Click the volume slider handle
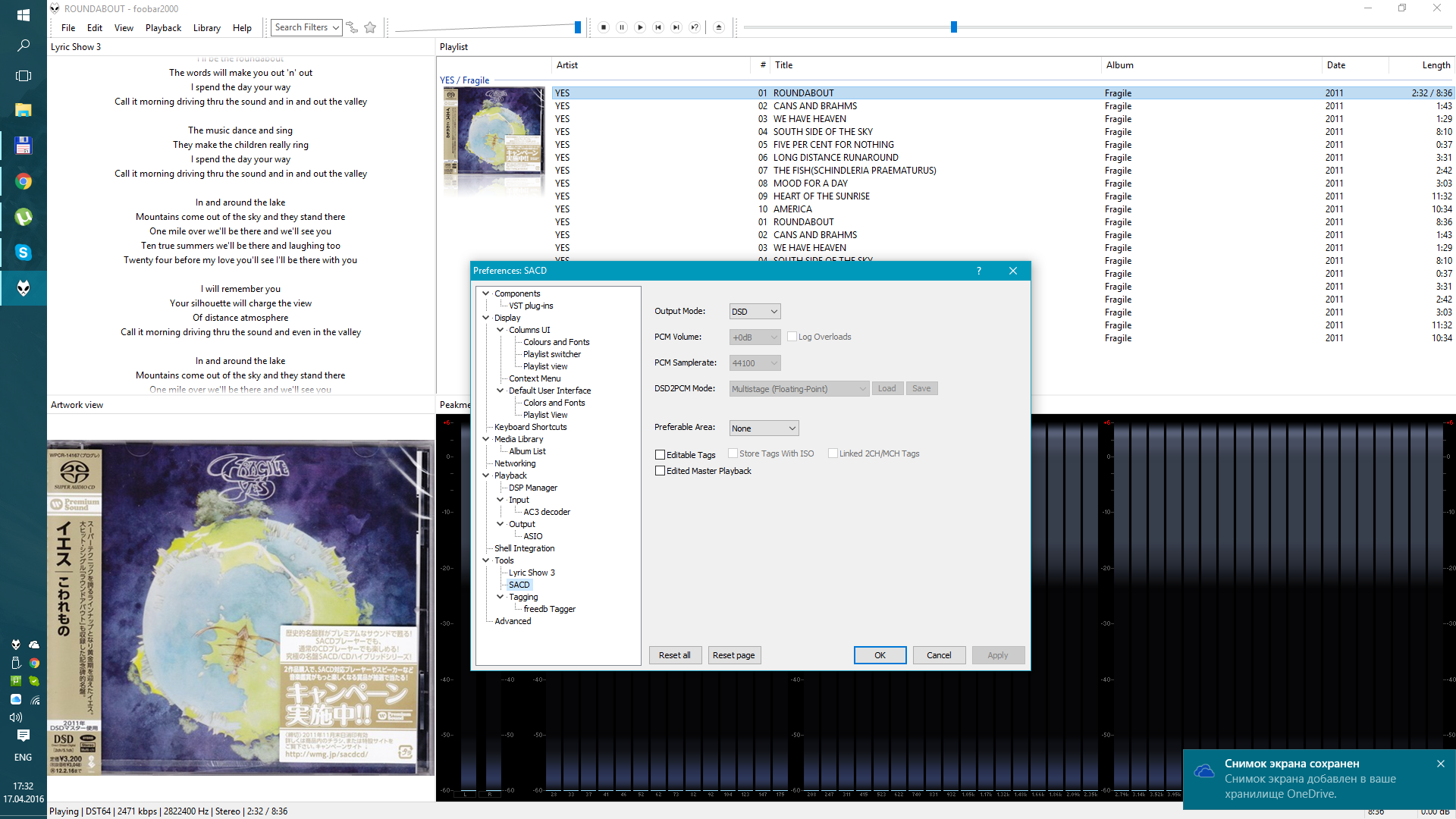The height and width of the screenshot is (819, 1456). 578,27
